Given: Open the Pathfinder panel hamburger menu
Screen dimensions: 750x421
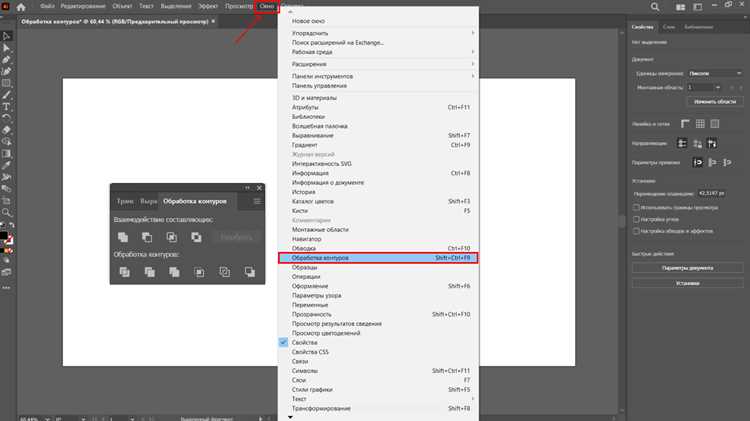Looking at the screenshot, I should pyautogui.click(x=257, y=201).
